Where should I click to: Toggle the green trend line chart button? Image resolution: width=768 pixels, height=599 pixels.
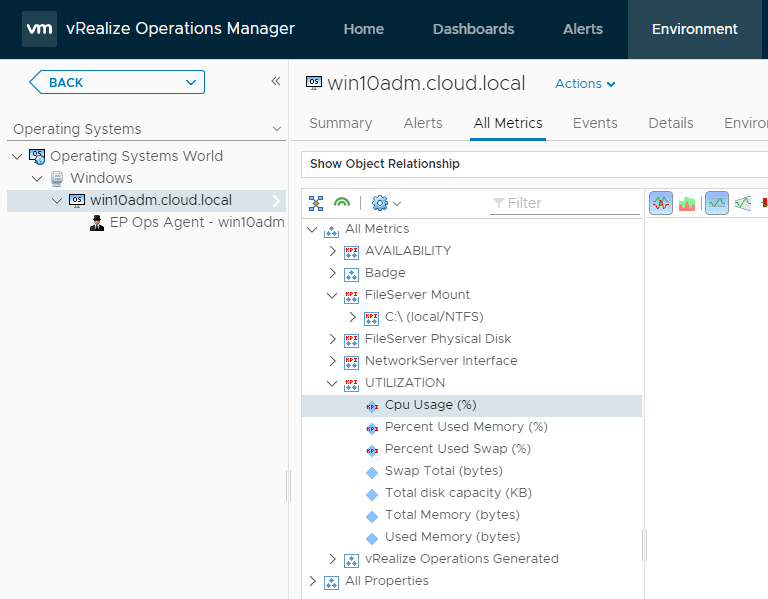tap(716, 203)
